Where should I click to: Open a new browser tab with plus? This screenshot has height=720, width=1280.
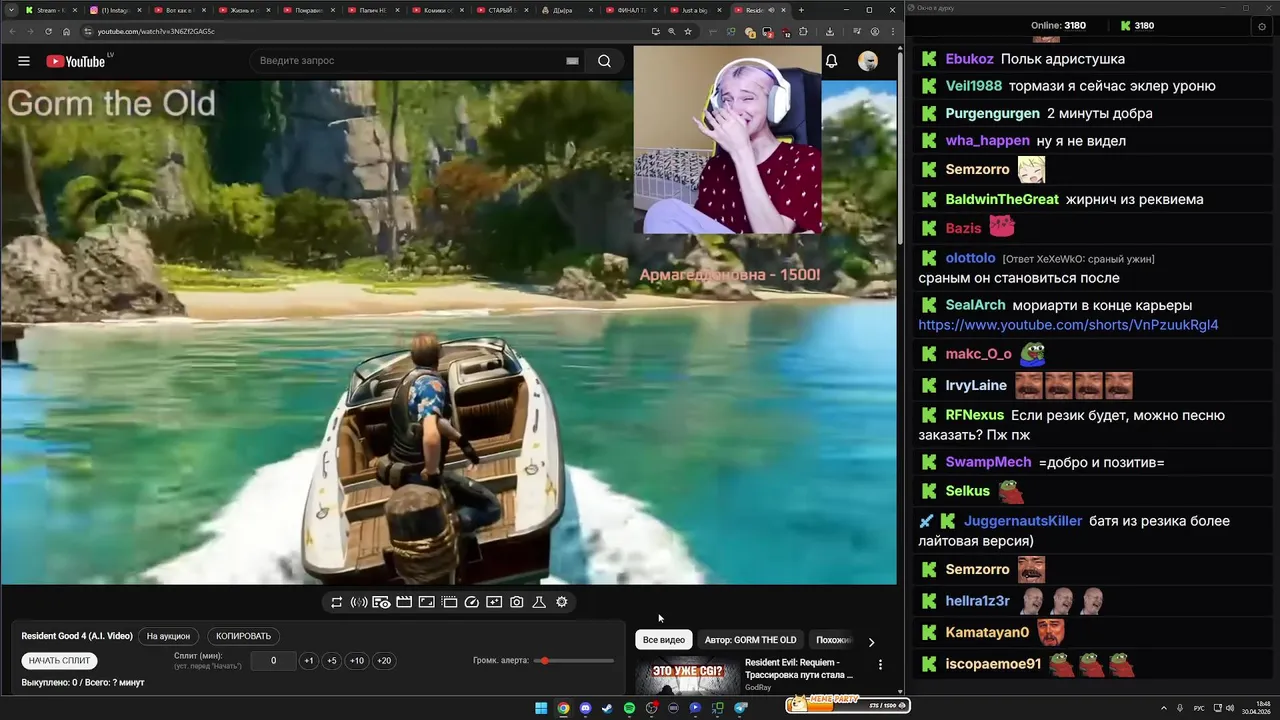pos(801,10)
